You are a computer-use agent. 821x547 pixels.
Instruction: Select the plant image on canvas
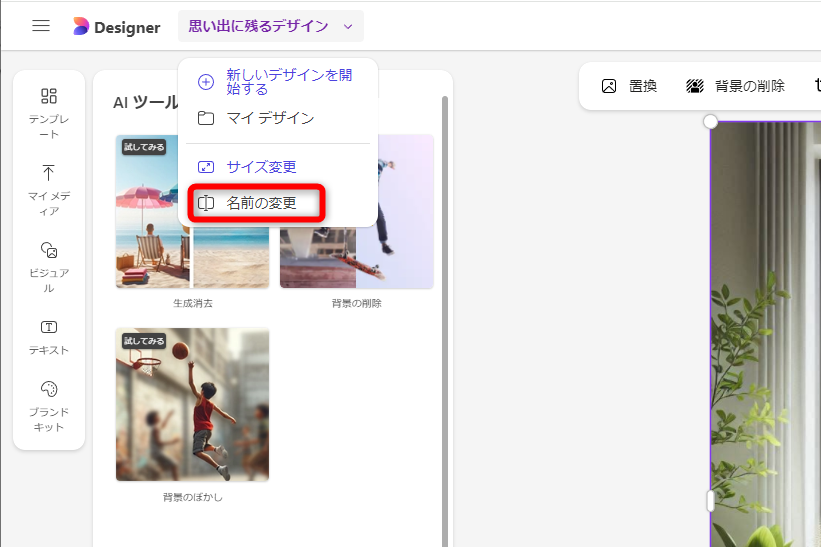click(x=765, y=335)
